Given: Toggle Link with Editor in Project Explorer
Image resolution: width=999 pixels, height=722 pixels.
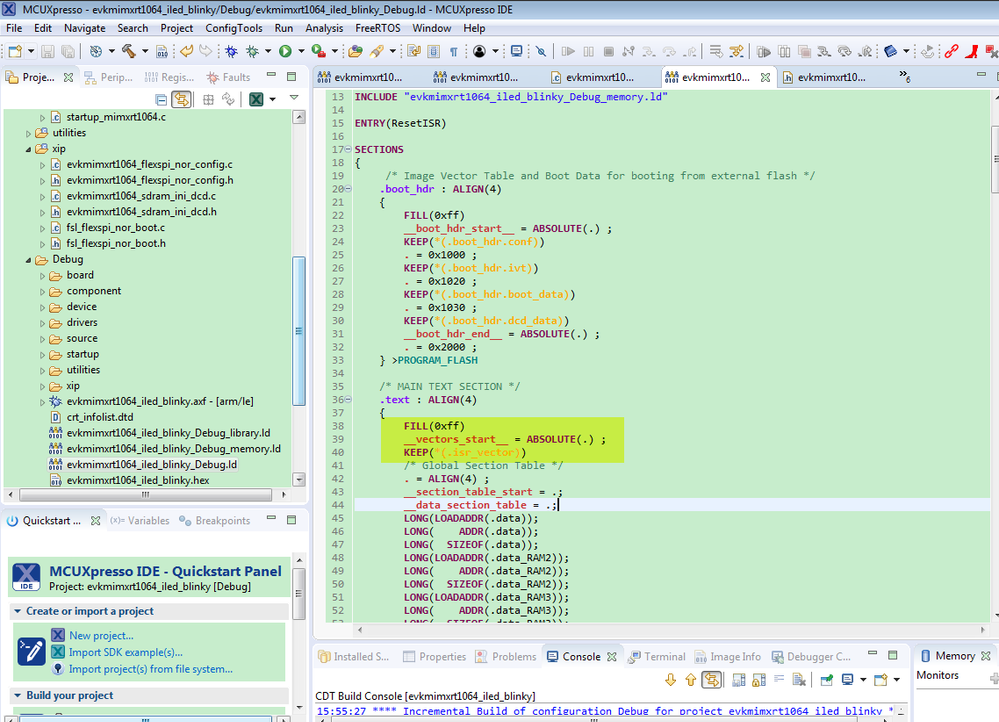Looking at the screenshot, I should coord(181,99).
